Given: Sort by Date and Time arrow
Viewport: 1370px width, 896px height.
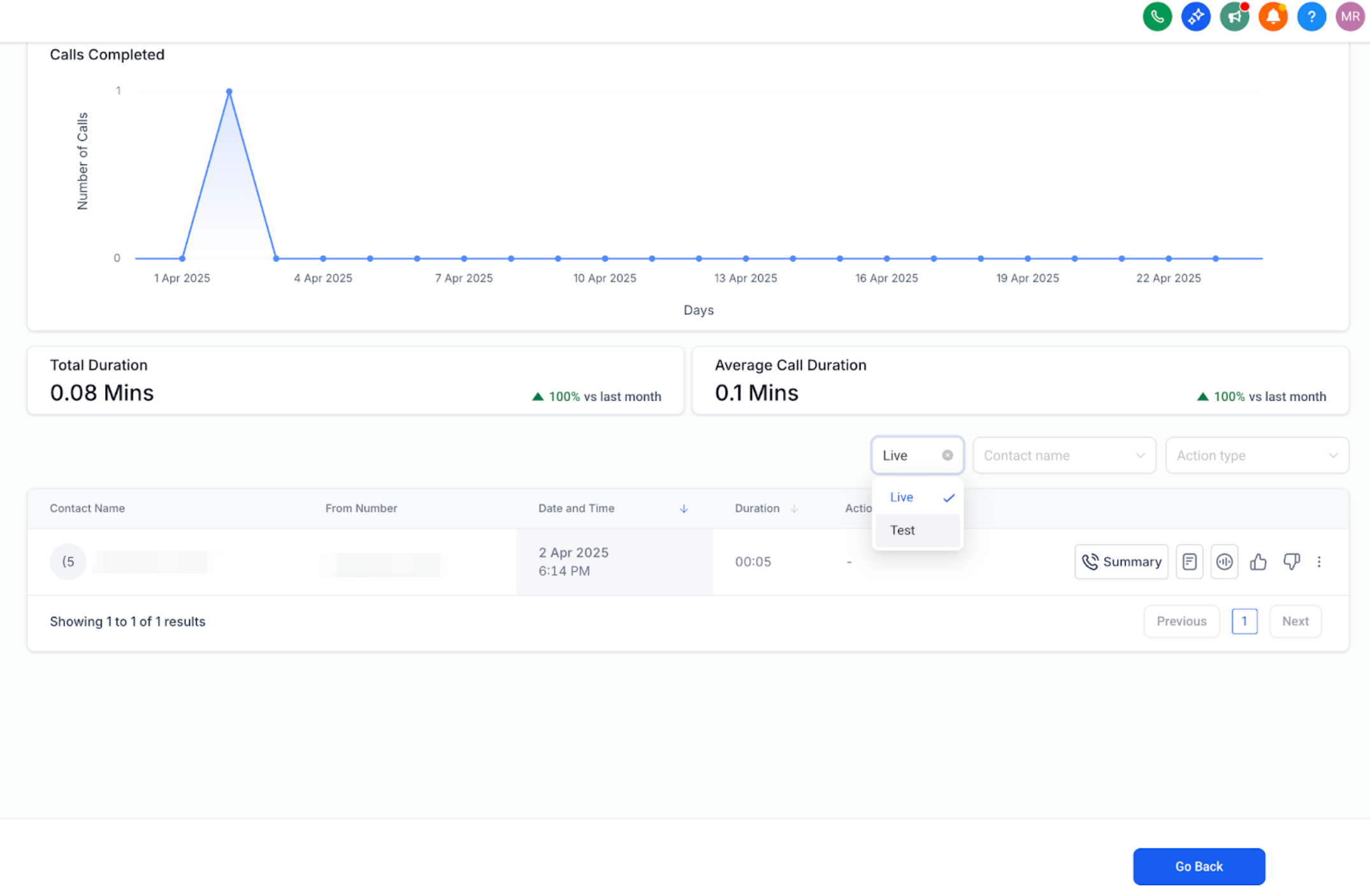Looking at the screenshot, I should pyautogui.click(x=684, y=509).
